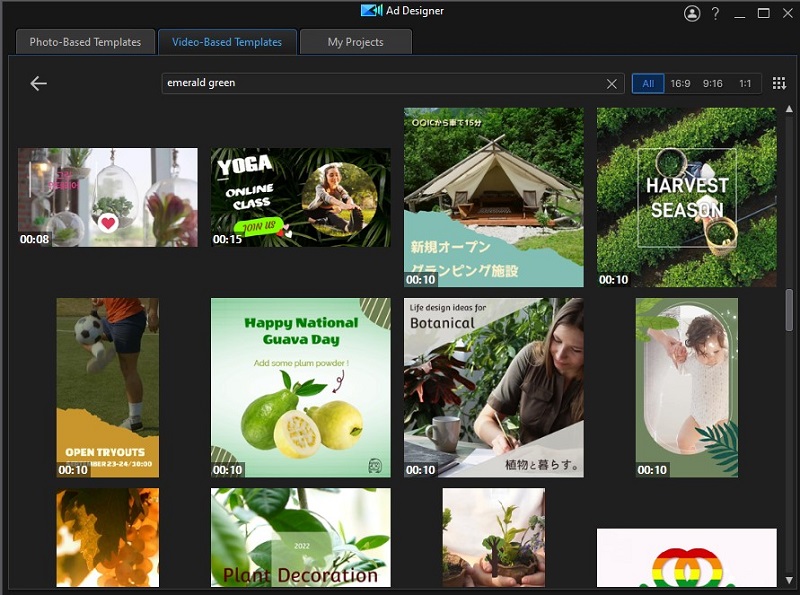This screenshot has height=595, width=800.
Task: Open the My Projects tab
Action: 356,42
